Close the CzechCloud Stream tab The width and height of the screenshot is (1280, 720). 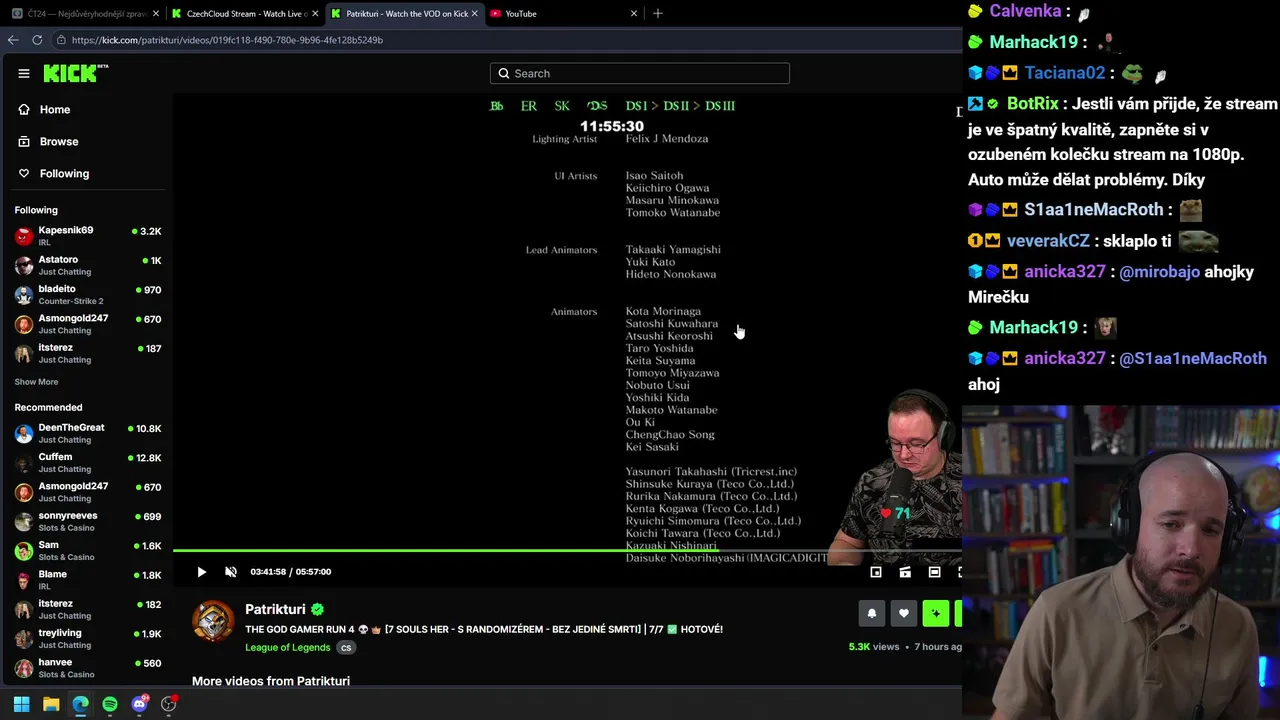pos(315,14)
